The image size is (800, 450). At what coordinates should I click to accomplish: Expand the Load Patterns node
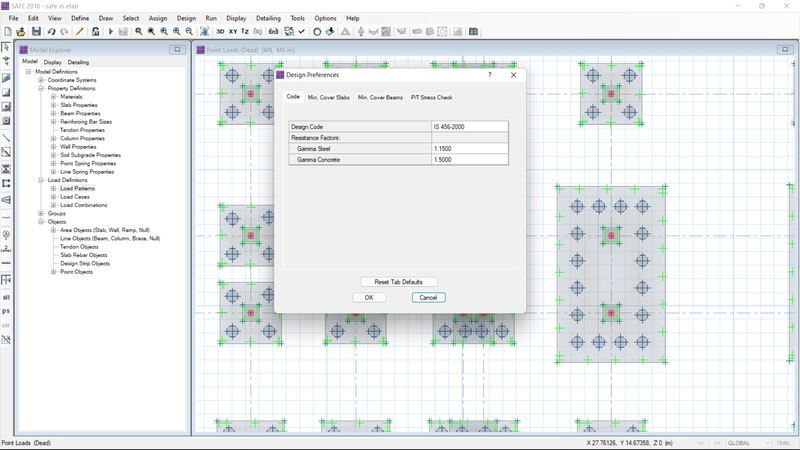coord(54,188)
